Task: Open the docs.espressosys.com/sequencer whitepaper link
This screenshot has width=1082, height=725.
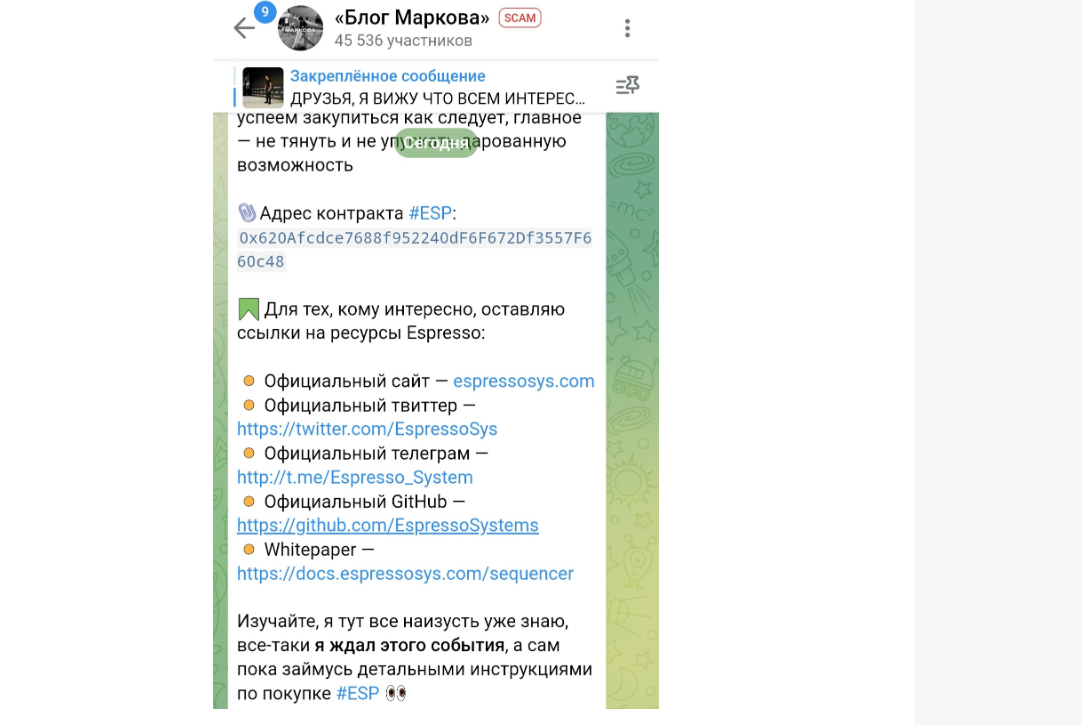Action: click(405, 573)
